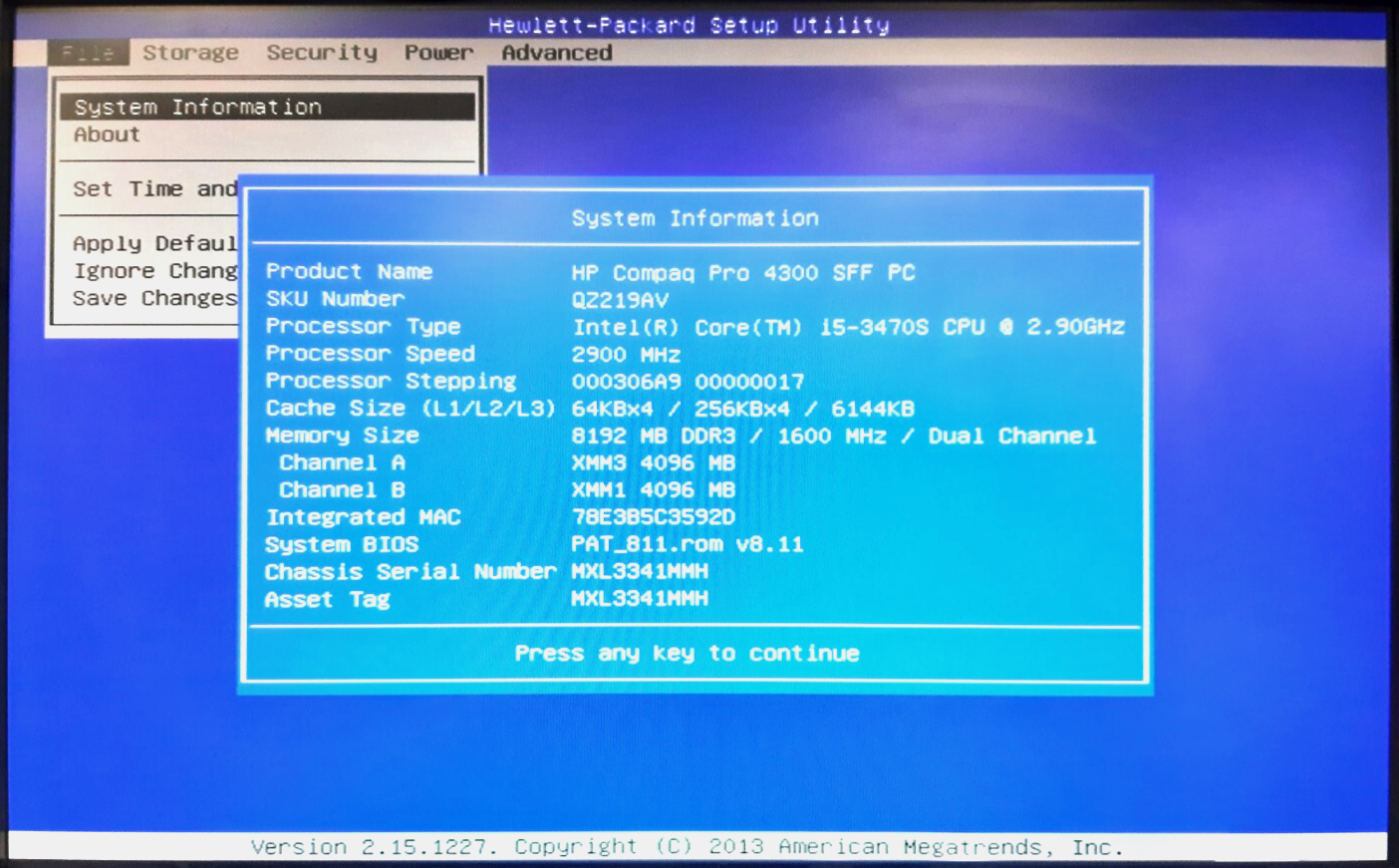Click the stepping value "000306A9 00000017"
The height and width of the screenshot is (868, 1399).
pos(688,382)
